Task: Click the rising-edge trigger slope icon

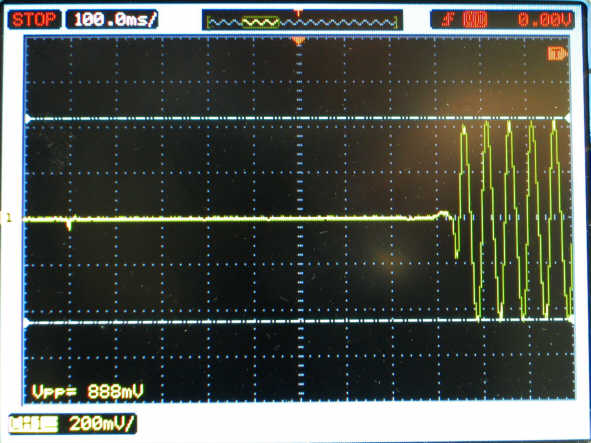Action: pyautogui.click(x=447, y=19)
